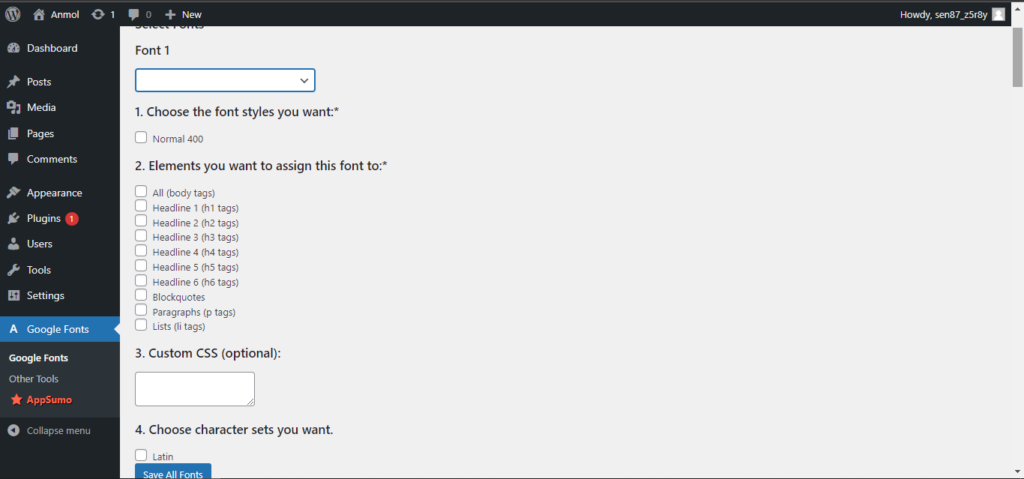Toggle Lists (li tags) checkbox

pos(141,325)
